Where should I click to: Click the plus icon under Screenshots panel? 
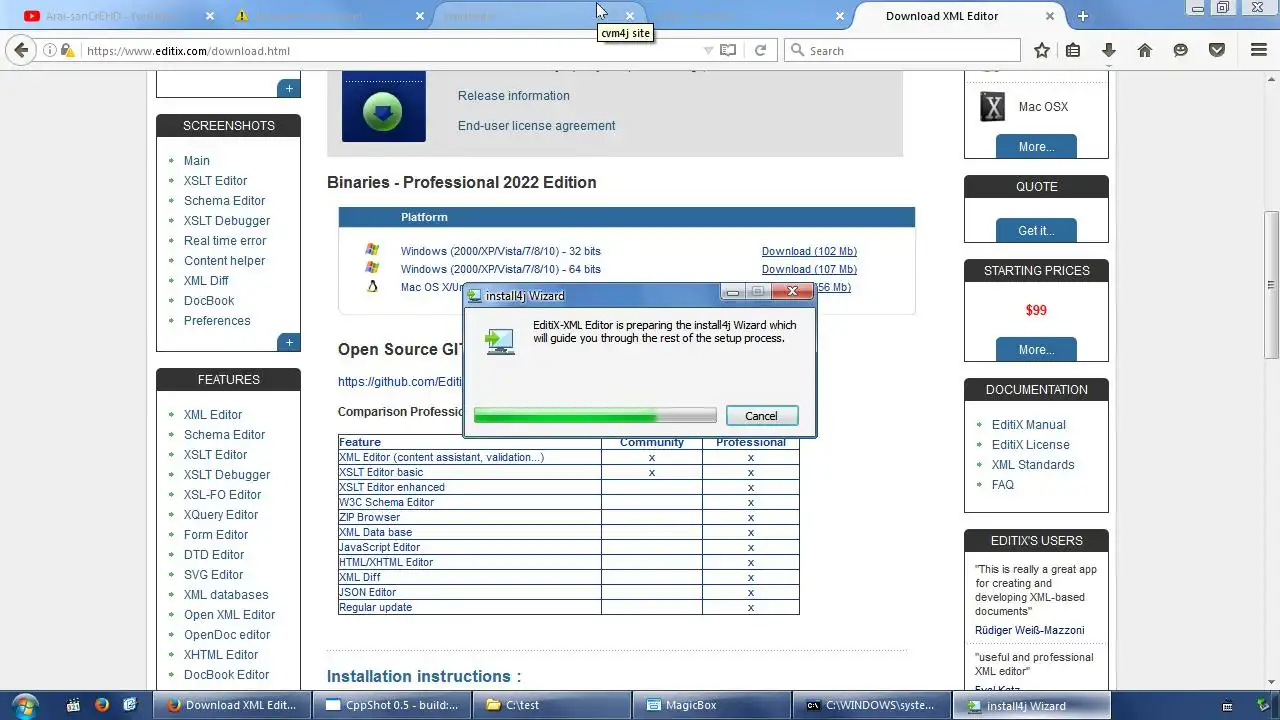click(289, 342)
